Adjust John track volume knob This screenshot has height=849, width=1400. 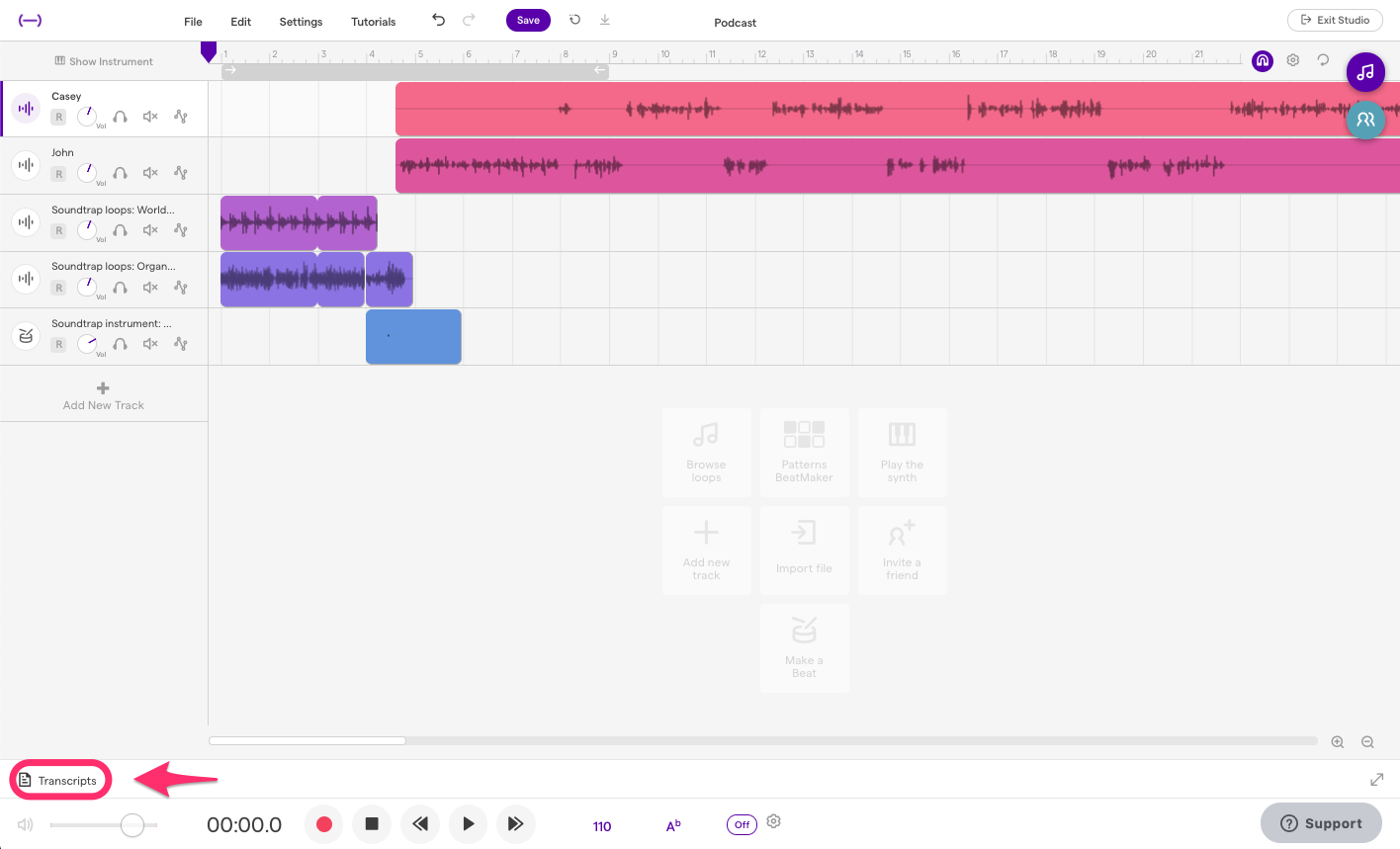pos(88,173)
